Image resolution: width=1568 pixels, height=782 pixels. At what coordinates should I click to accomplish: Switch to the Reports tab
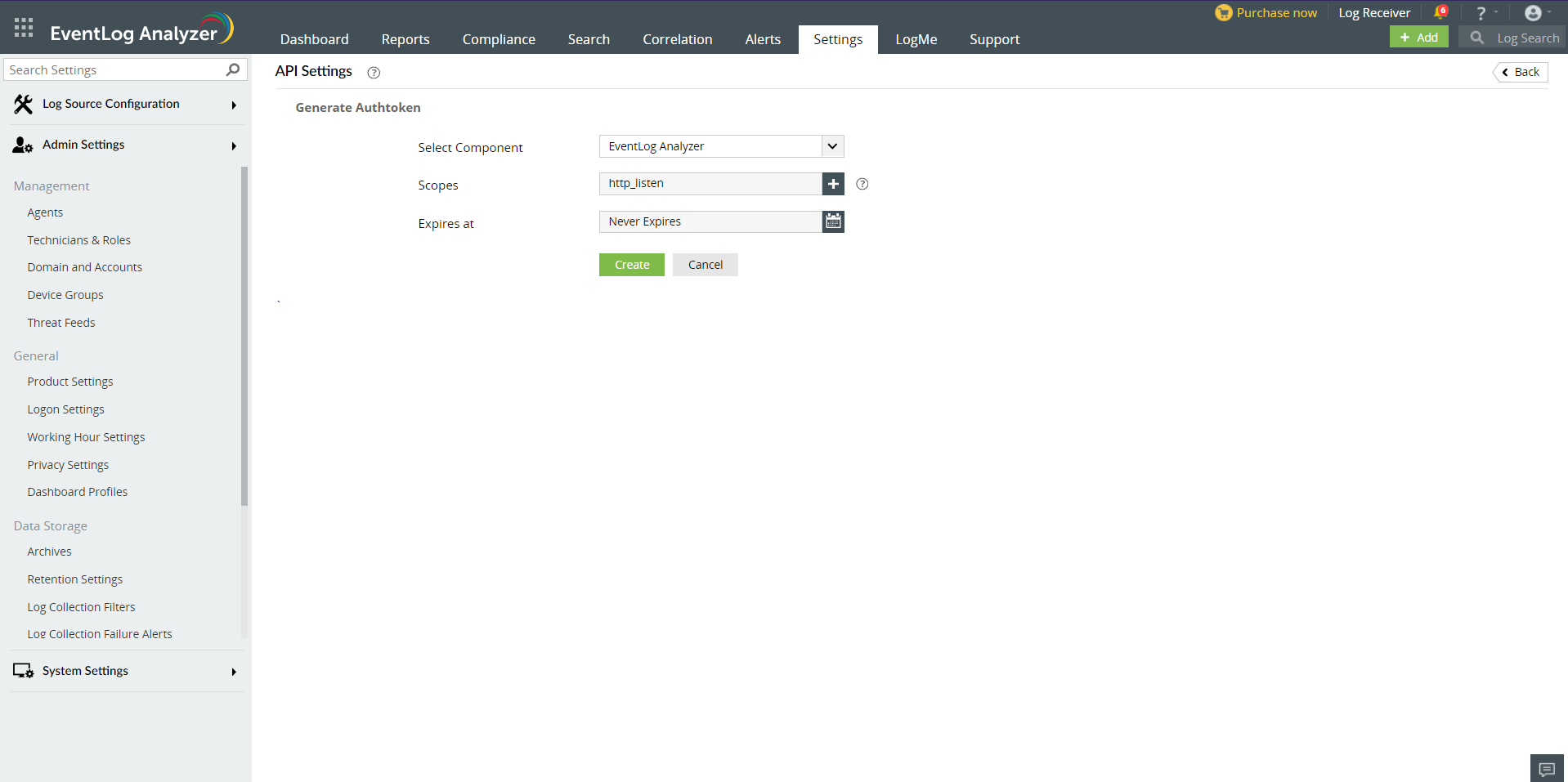(x=405, y=39)
